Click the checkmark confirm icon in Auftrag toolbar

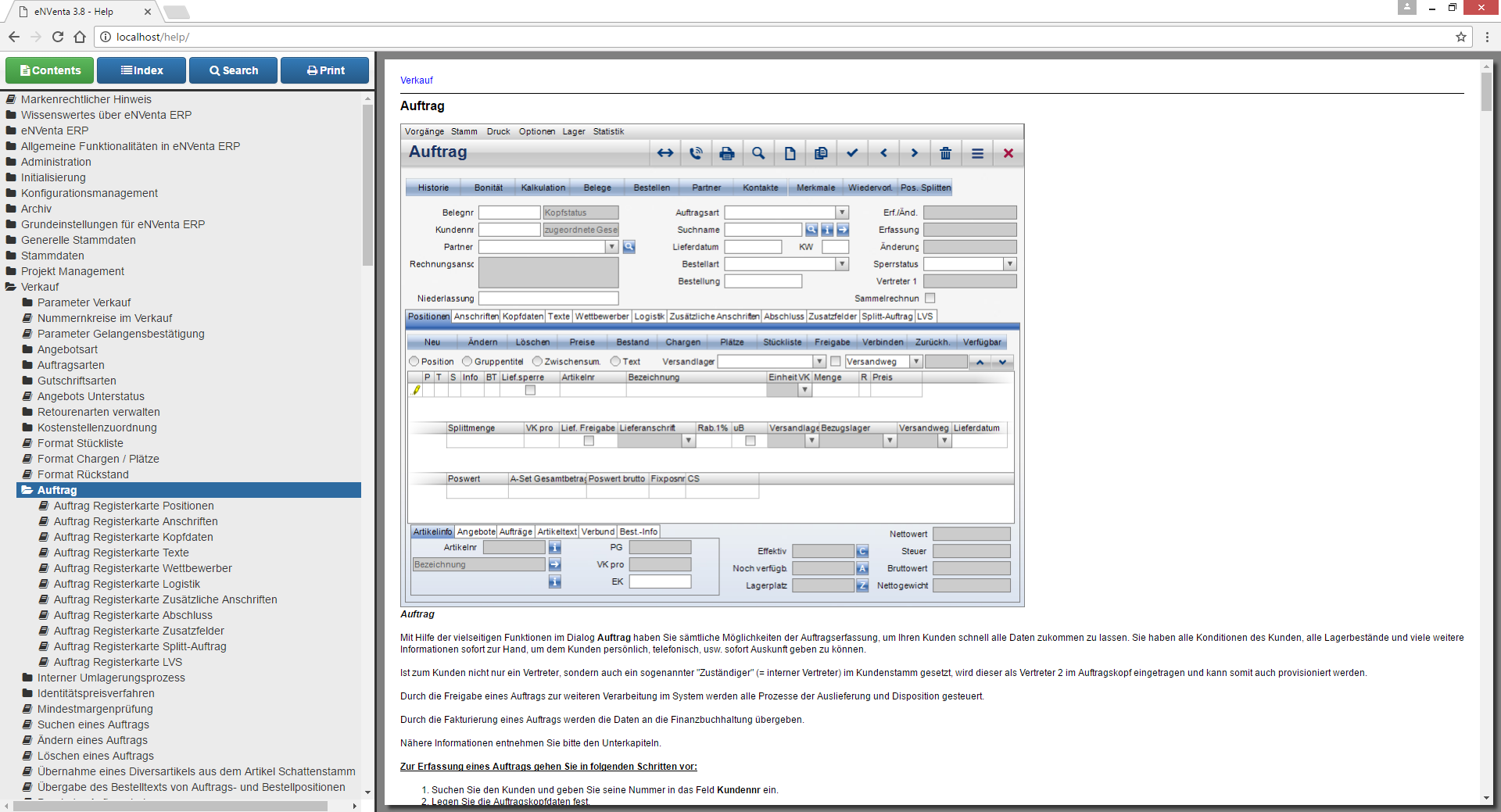(852, 153)
